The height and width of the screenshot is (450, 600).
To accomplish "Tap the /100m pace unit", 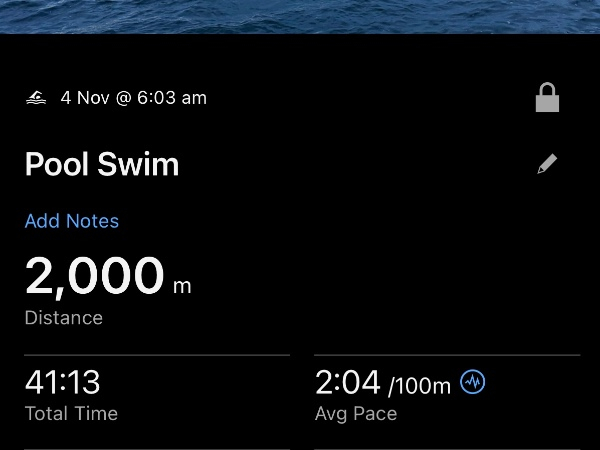I will [x=420, y=386].
